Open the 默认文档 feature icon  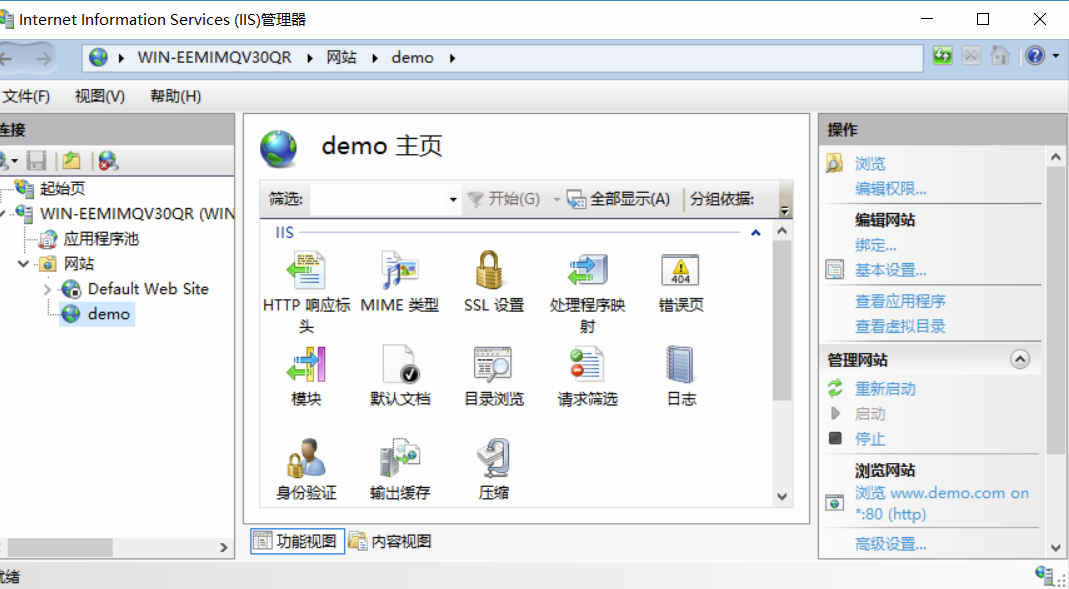(401, 364)
